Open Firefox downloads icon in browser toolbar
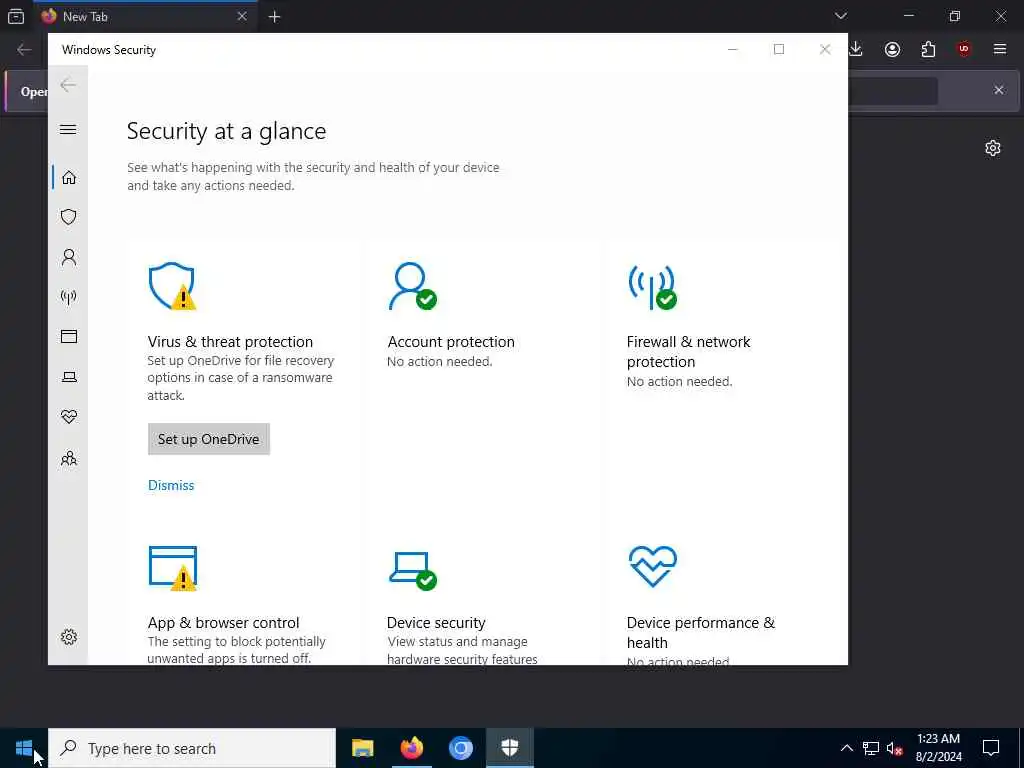Image resolution: width=1024 pixels, height=768 pixels. pos(856,49)
